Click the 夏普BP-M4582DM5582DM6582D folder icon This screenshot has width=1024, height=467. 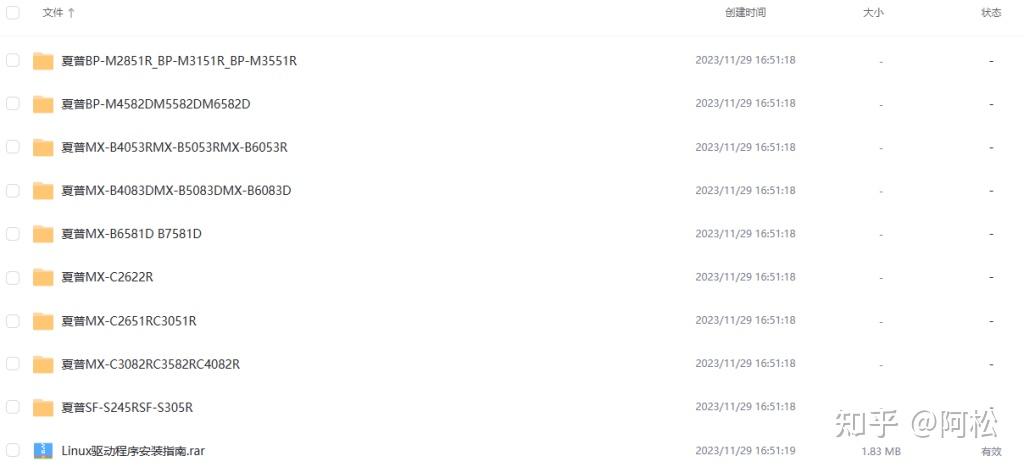[x=43, y=104]
